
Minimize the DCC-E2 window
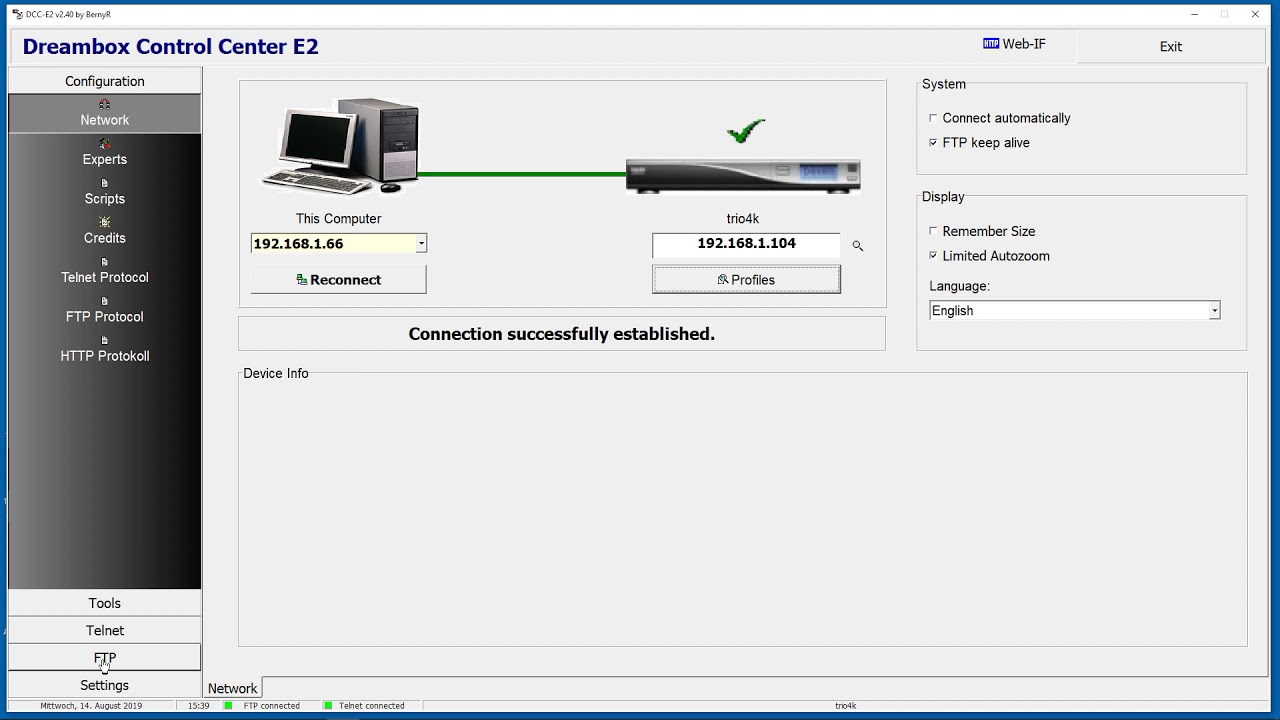point(1195,14)
